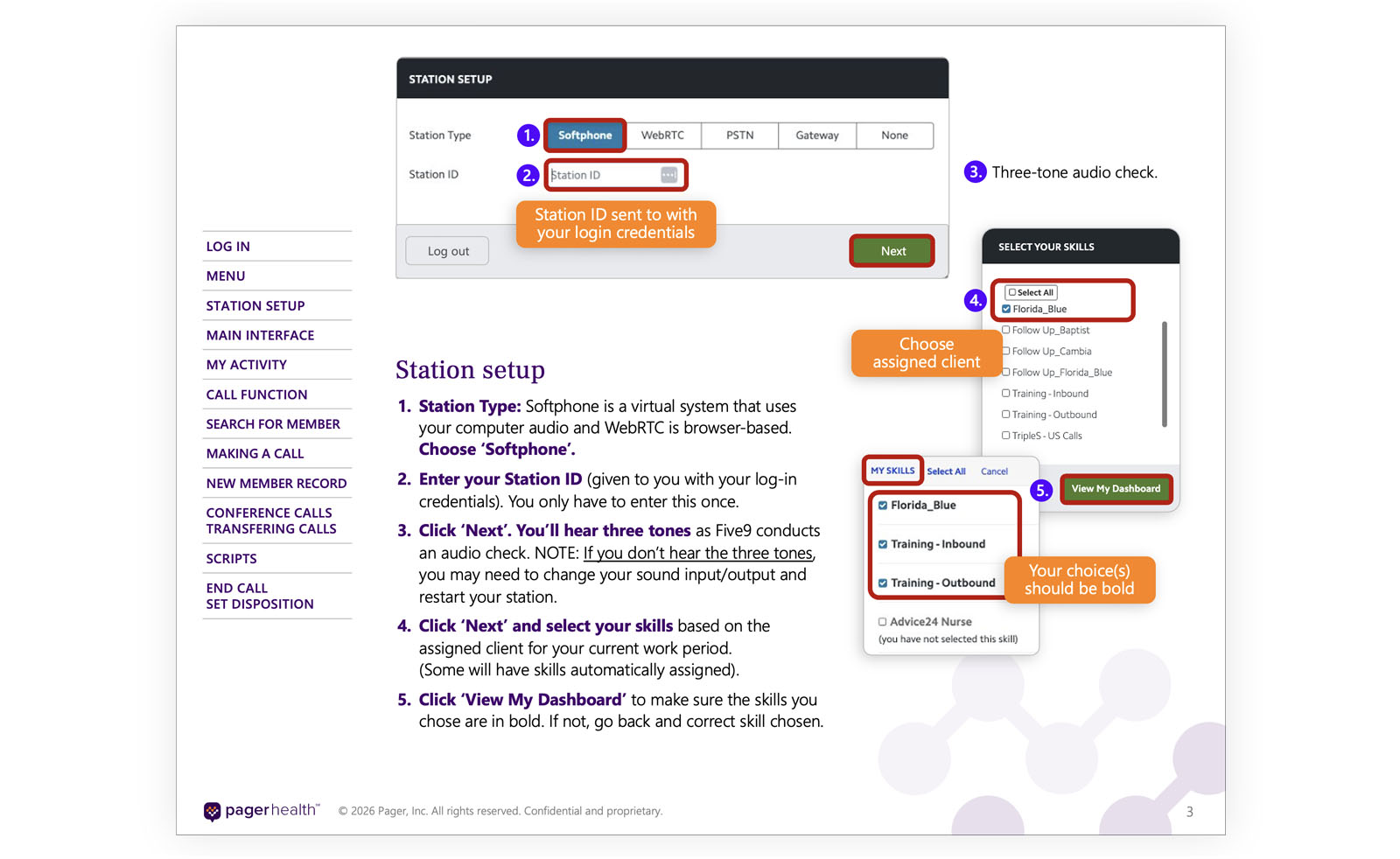This screenshot has height=859, width=1400.
Task: Click the Cancel link in My Skills panel
Action: coord(994,471)
